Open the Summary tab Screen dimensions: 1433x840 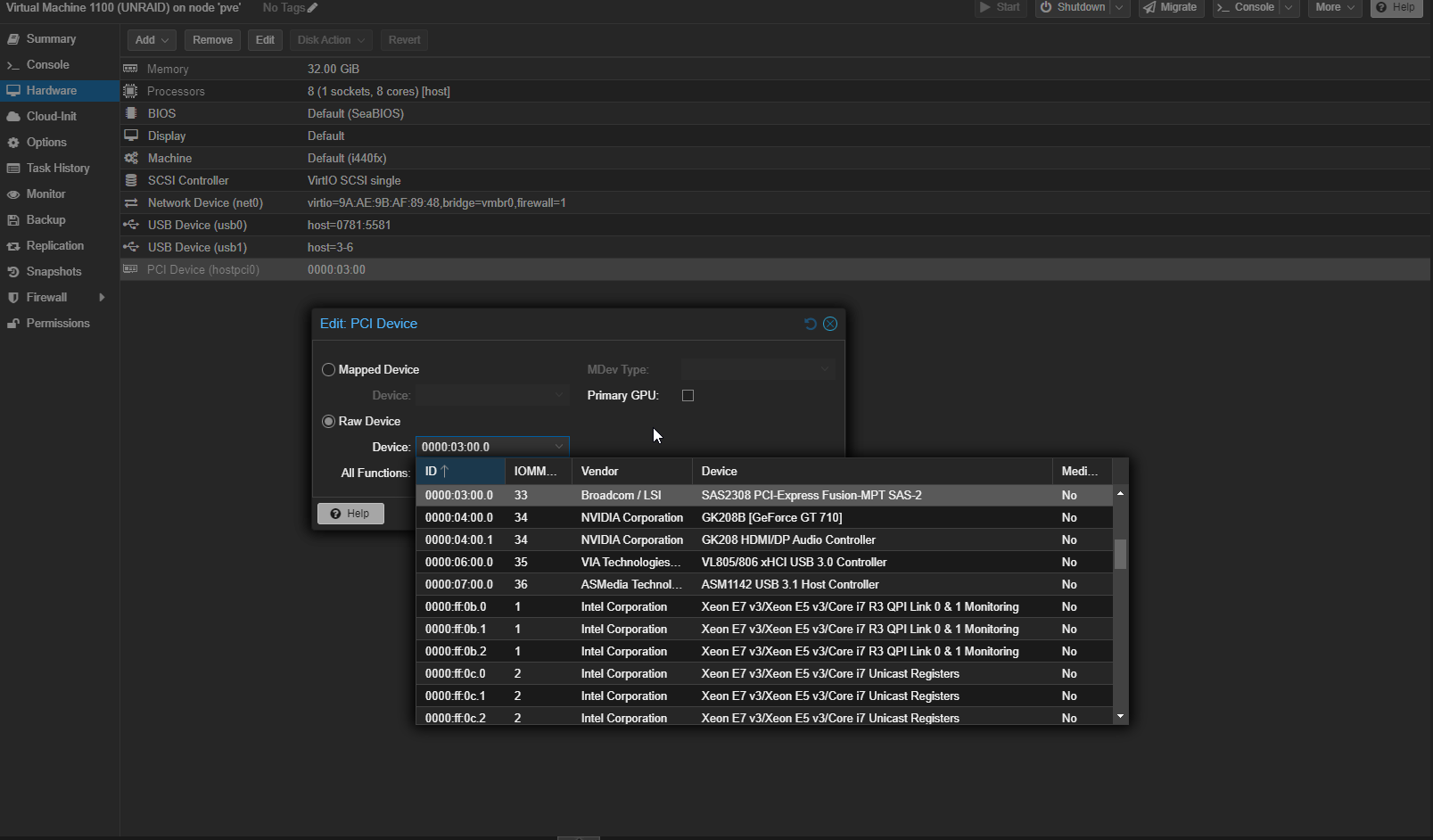coord(51,39)
